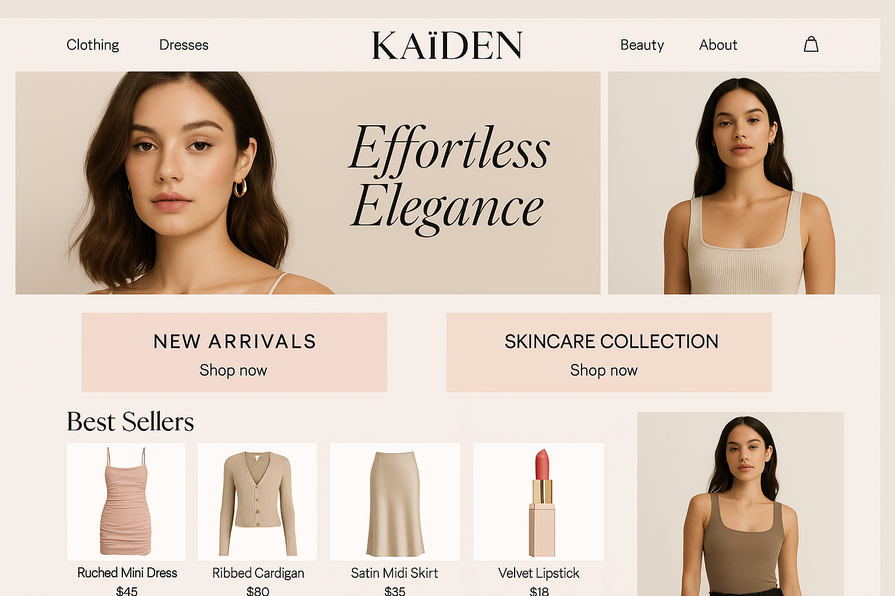Click the Effortless Elegance hero banner
This screenshot has width=895, height=596.
pos(308,183)
